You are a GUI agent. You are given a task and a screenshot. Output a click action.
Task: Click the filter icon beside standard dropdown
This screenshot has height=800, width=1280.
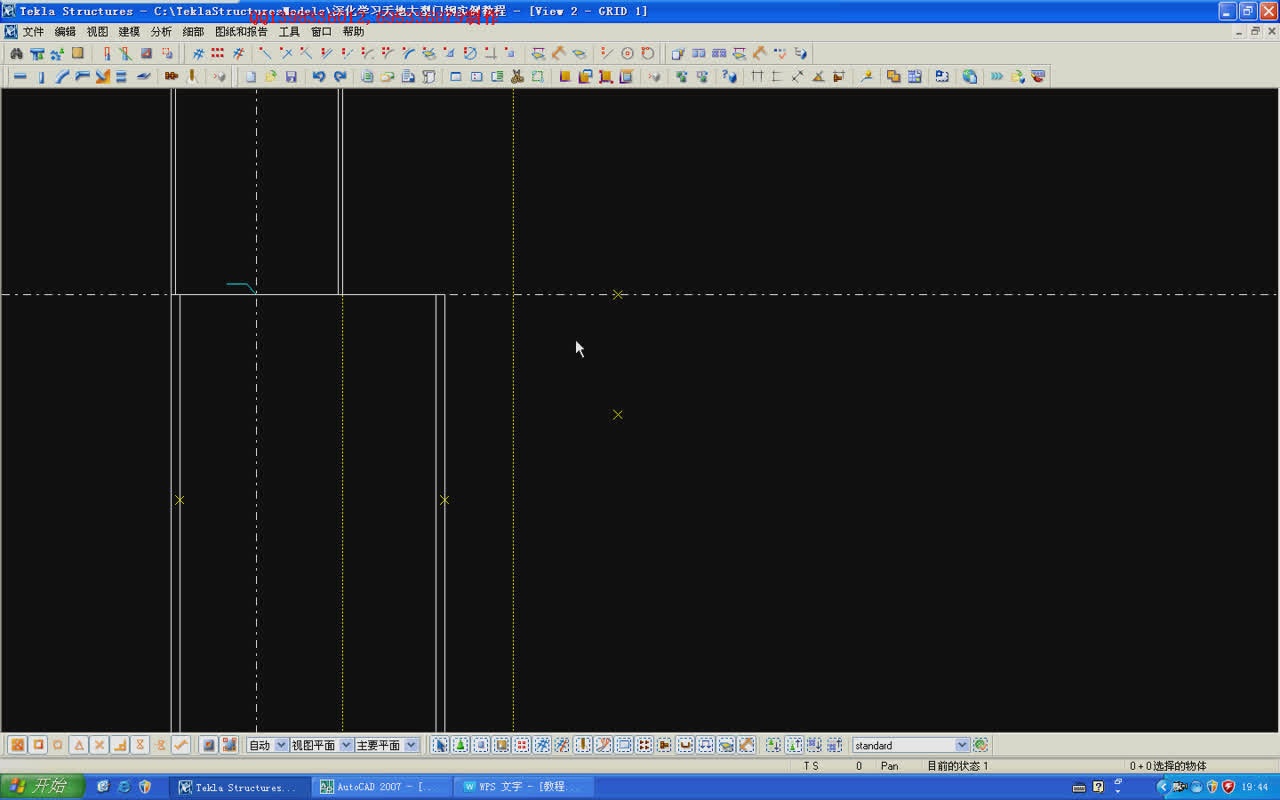coord(981,745)
